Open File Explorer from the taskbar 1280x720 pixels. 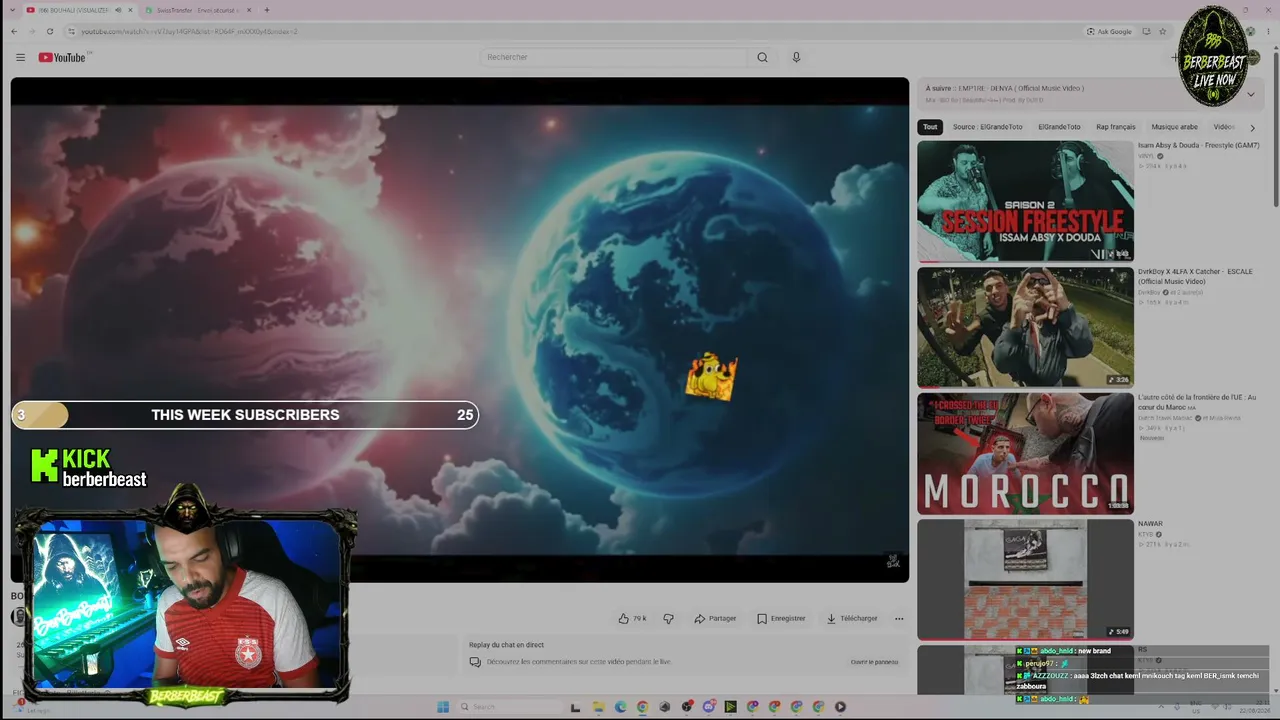(x=598, y=707)
